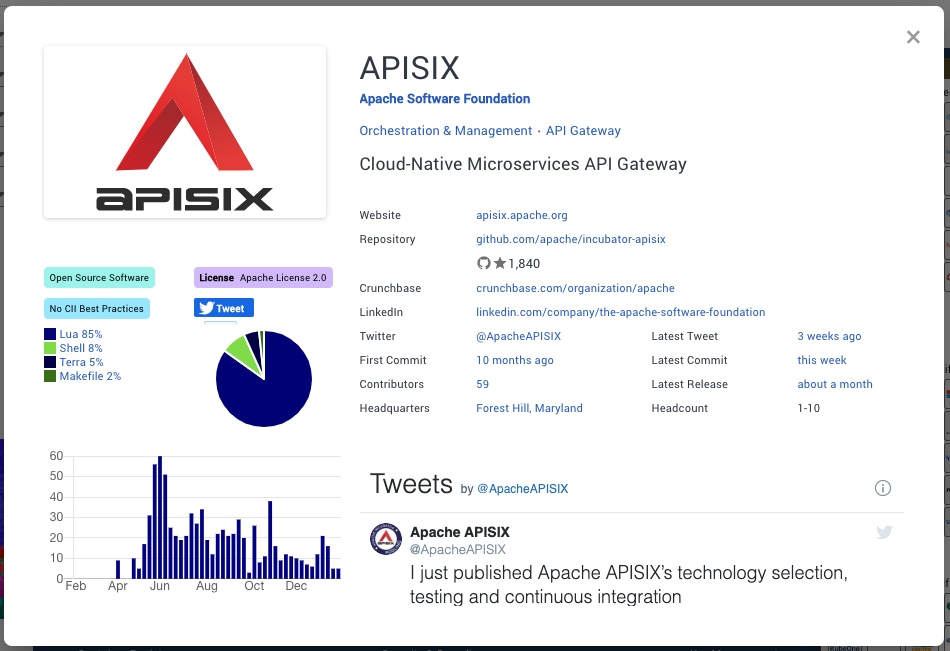Click the No CII Best Practices badge

pos(97,309)
